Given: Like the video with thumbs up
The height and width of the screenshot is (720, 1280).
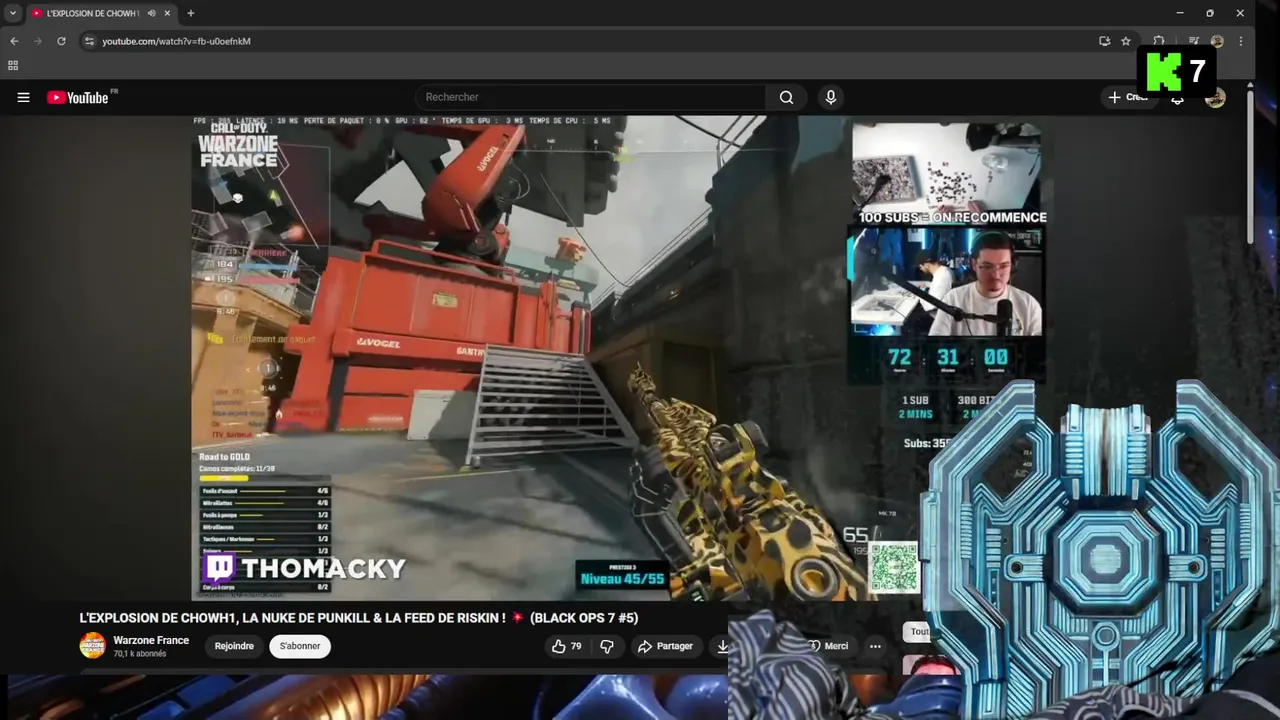Looking at the screenshot, I should [566, 646].
